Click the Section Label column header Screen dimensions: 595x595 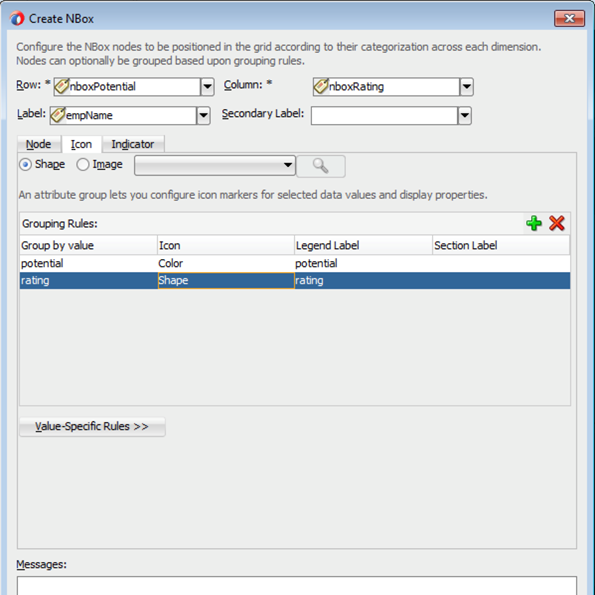(x=501, y=245)
